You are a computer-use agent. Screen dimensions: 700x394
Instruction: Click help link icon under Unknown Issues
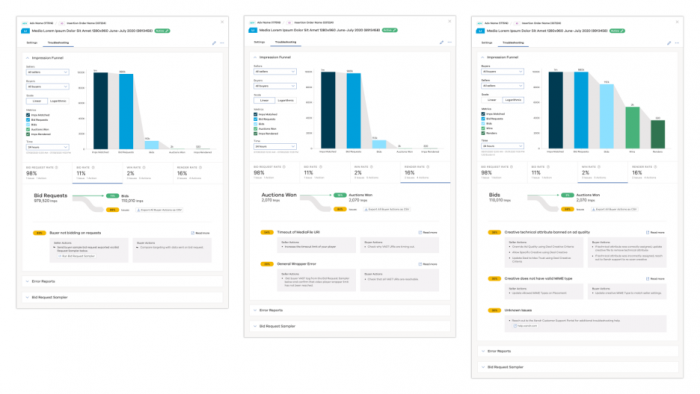(515, 326)
